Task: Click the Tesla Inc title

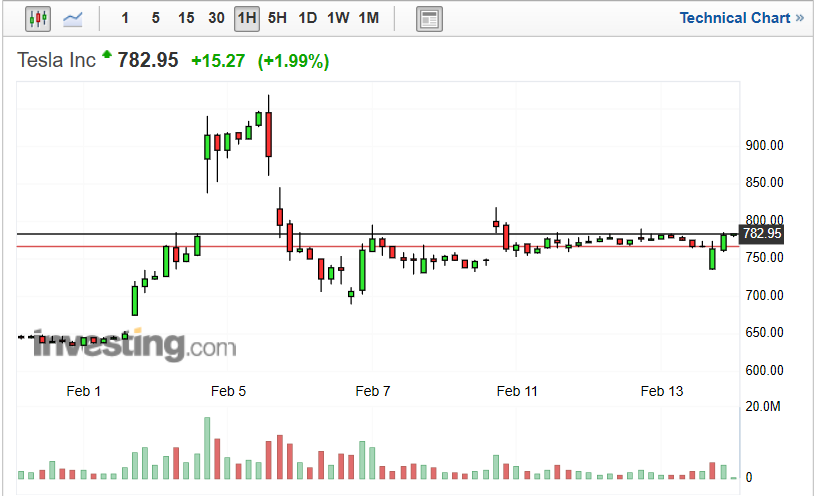Action: [x=56, y=61]
